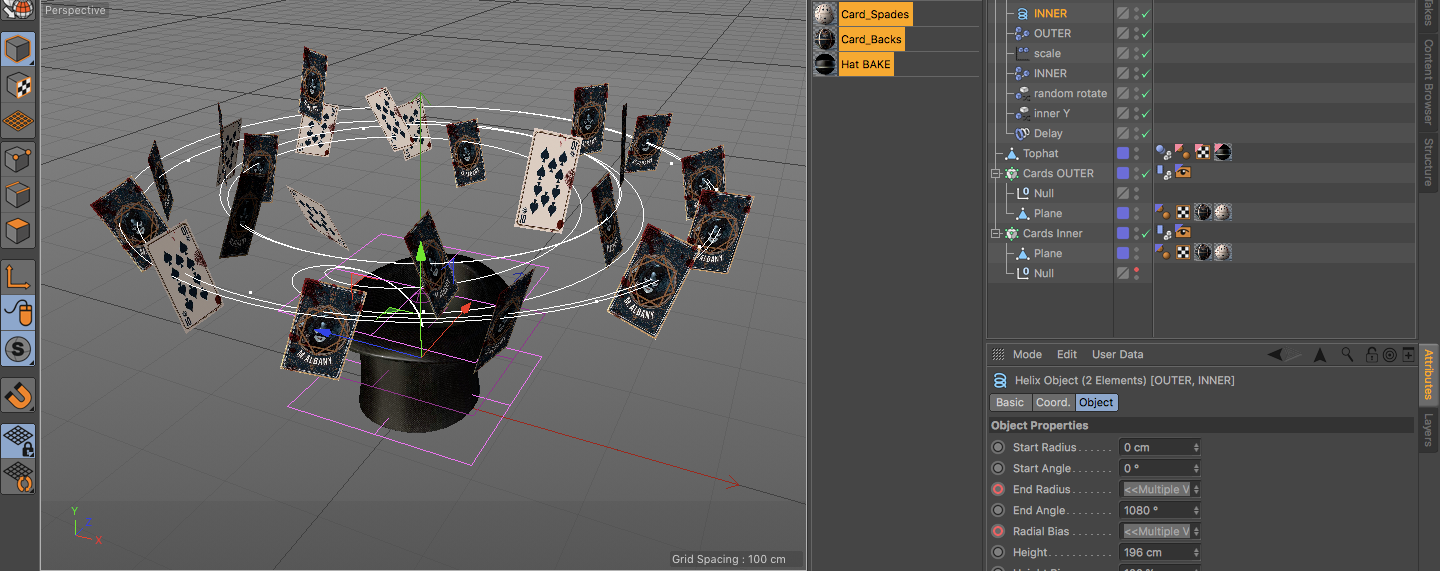Switch to the Coord. tab
This screenshot has height=571, width=1440.
coord(1053,402)
